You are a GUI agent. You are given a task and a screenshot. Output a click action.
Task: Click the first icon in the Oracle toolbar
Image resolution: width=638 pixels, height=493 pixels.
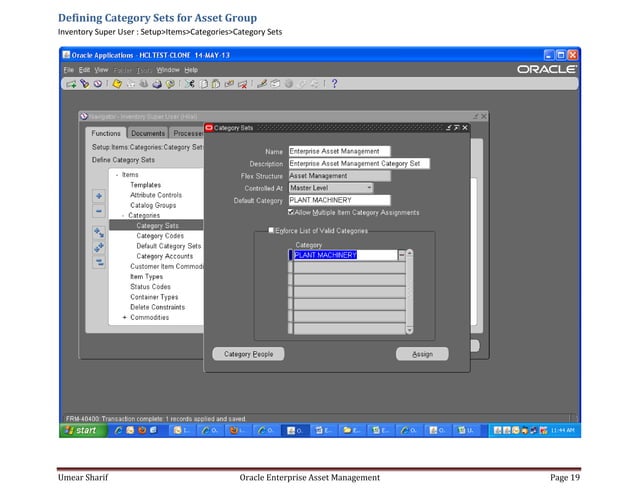pos(72,84)
